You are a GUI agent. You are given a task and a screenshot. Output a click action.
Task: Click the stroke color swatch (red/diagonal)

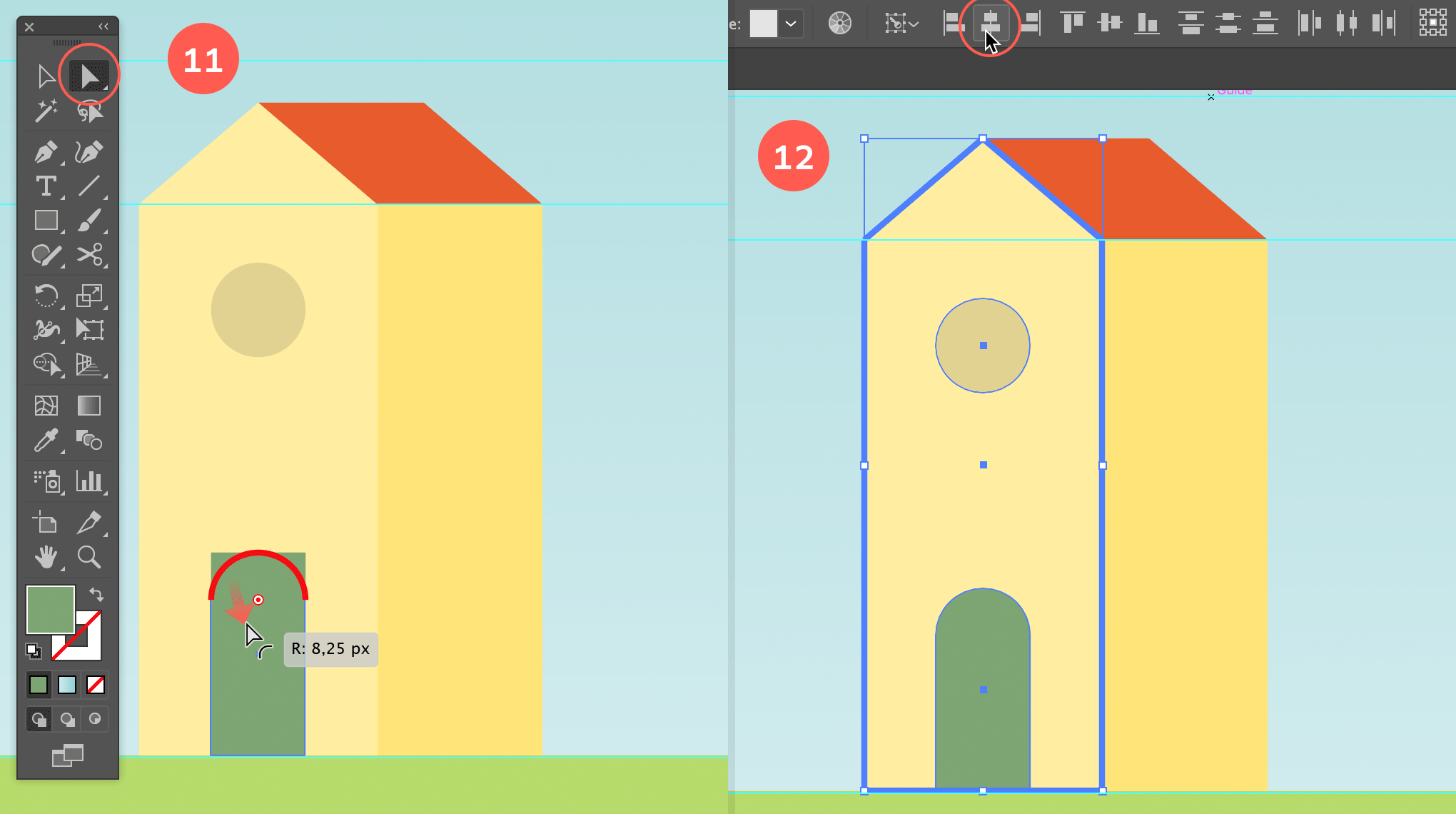82,638
